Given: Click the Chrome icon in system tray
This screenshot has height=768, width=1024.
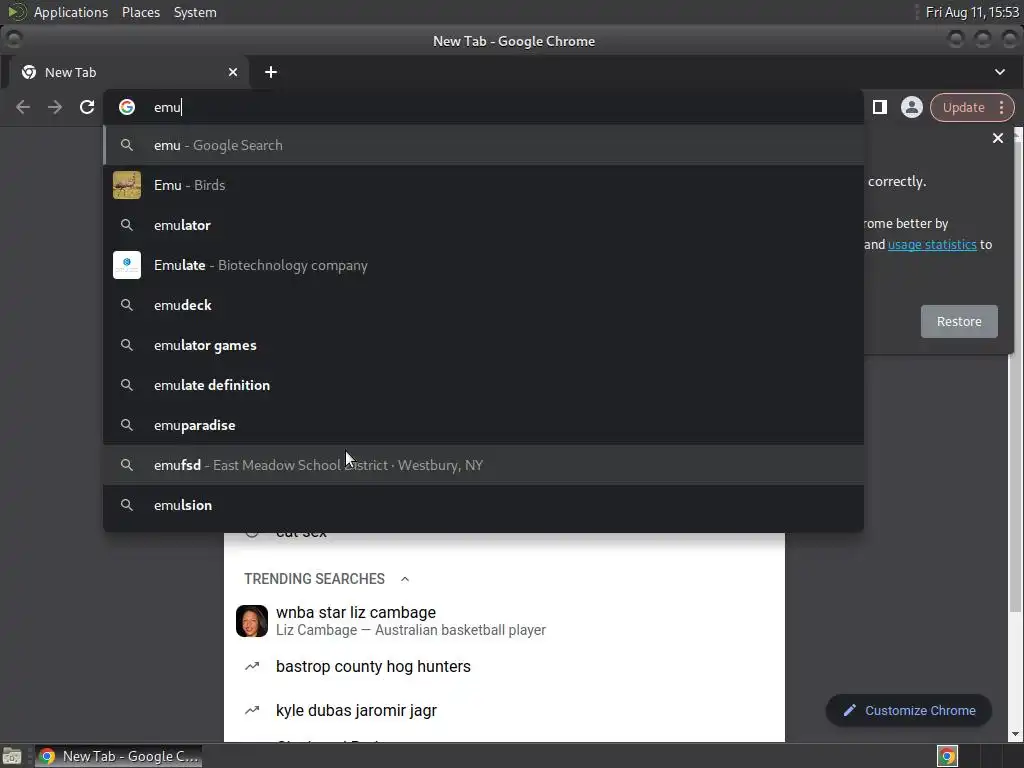Looking at the screenshot, I should point(948,756).
